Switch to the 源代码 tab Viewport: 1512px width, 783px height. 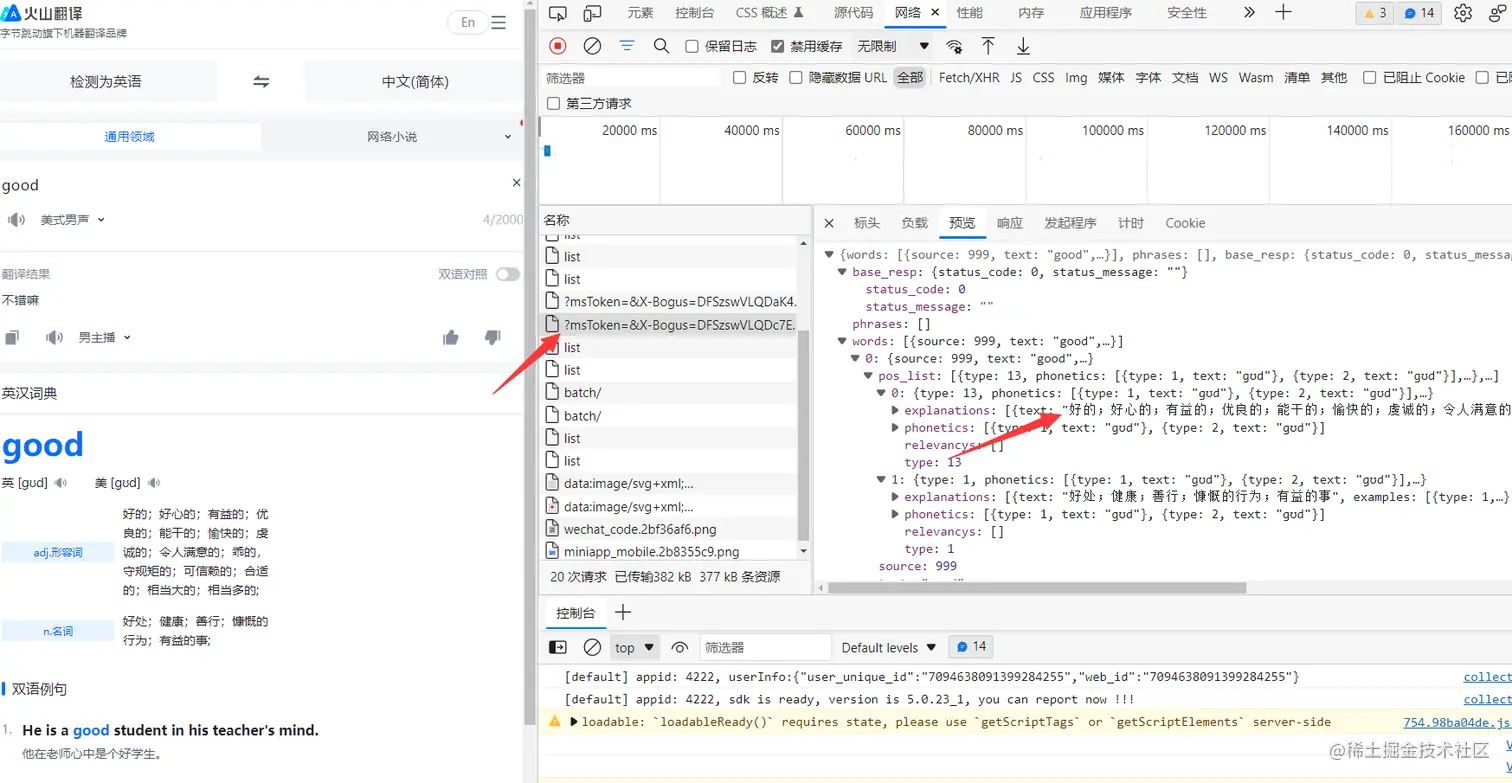pos(853,13)
